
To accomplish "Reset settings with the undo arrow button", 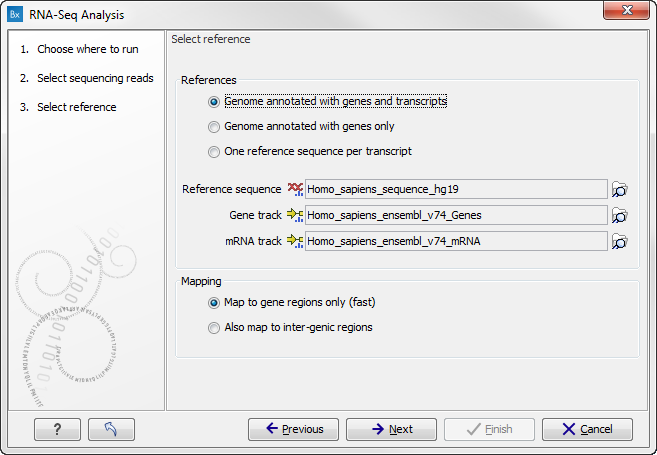I will pyautogui.click(x=111, y=429).
